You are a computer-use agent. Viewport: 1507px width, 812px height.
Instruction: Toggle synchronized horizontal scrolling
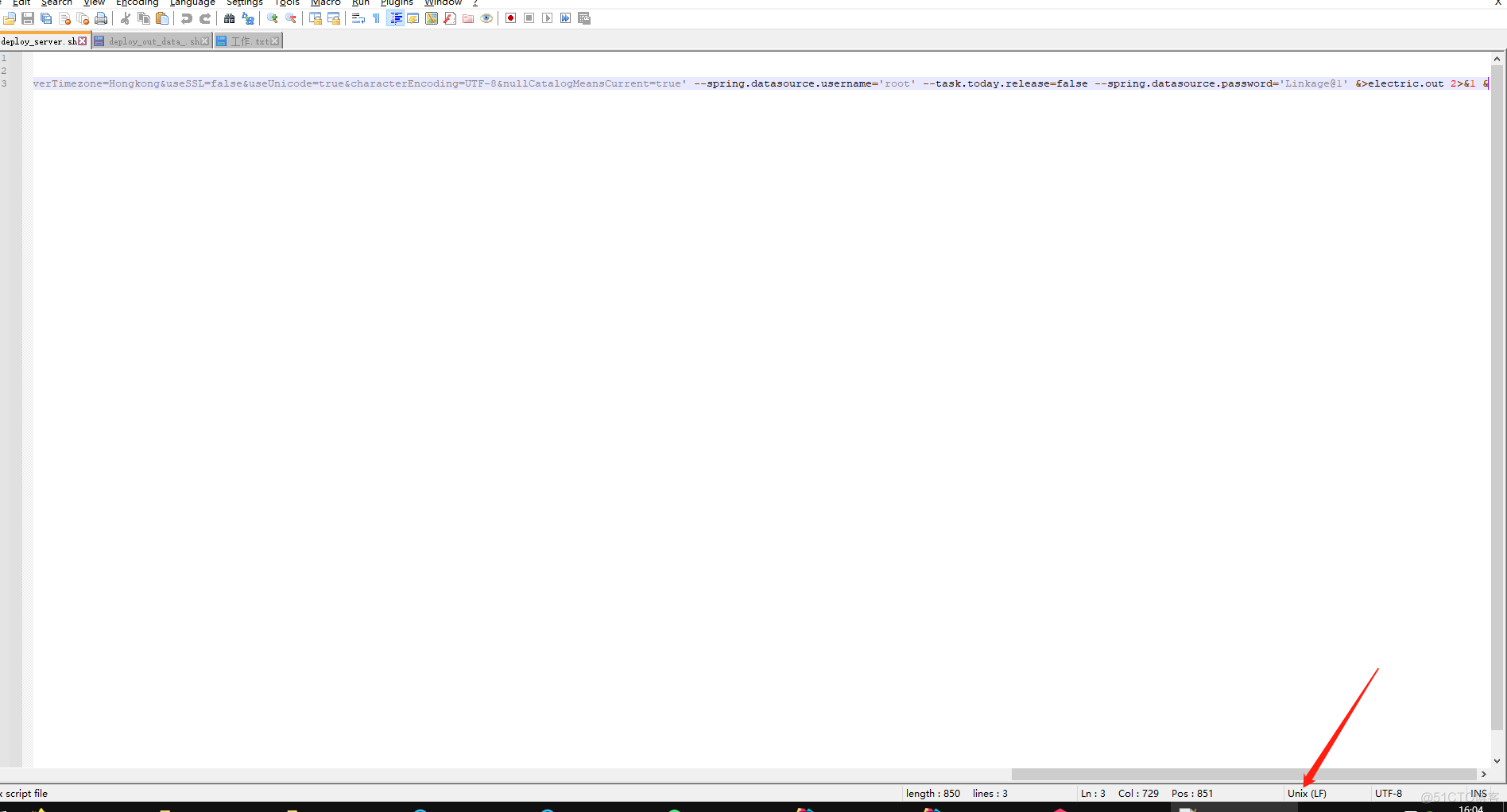point(334,18)
